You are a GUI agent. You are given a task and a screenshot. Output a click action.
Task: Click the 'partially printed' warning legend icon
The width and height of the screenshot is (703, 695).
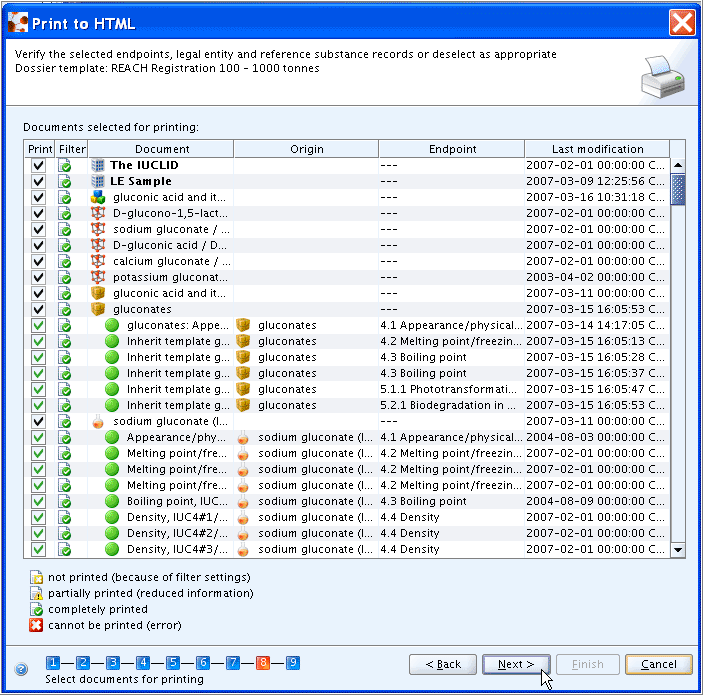(x=36, y=593)
